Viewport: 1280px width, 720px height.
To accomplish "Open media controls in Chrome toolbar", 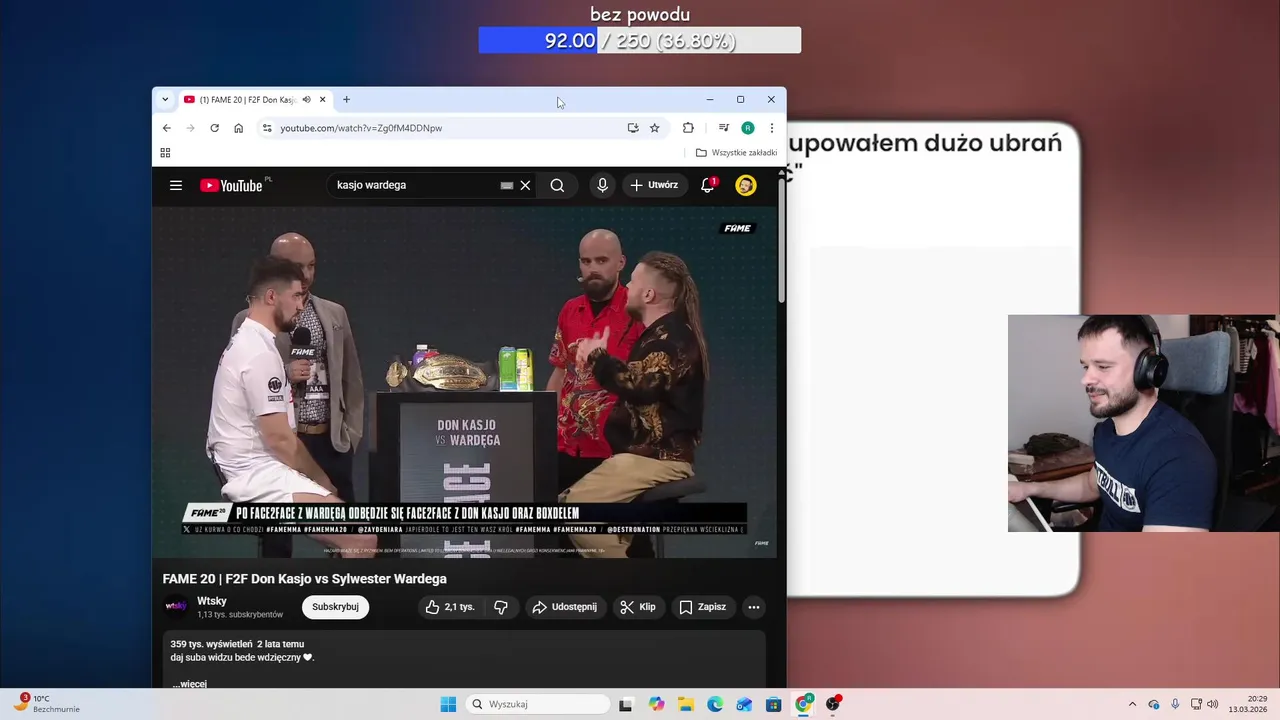I will [723, 128].
